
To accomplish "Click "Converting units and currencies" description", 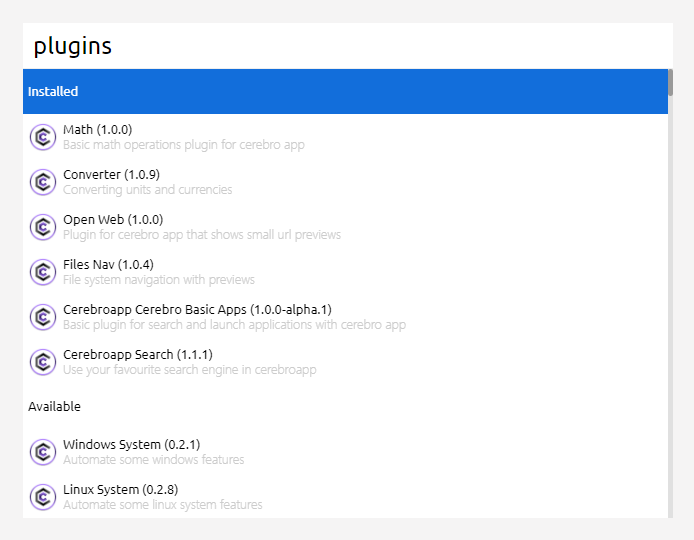I will [147, 190].
